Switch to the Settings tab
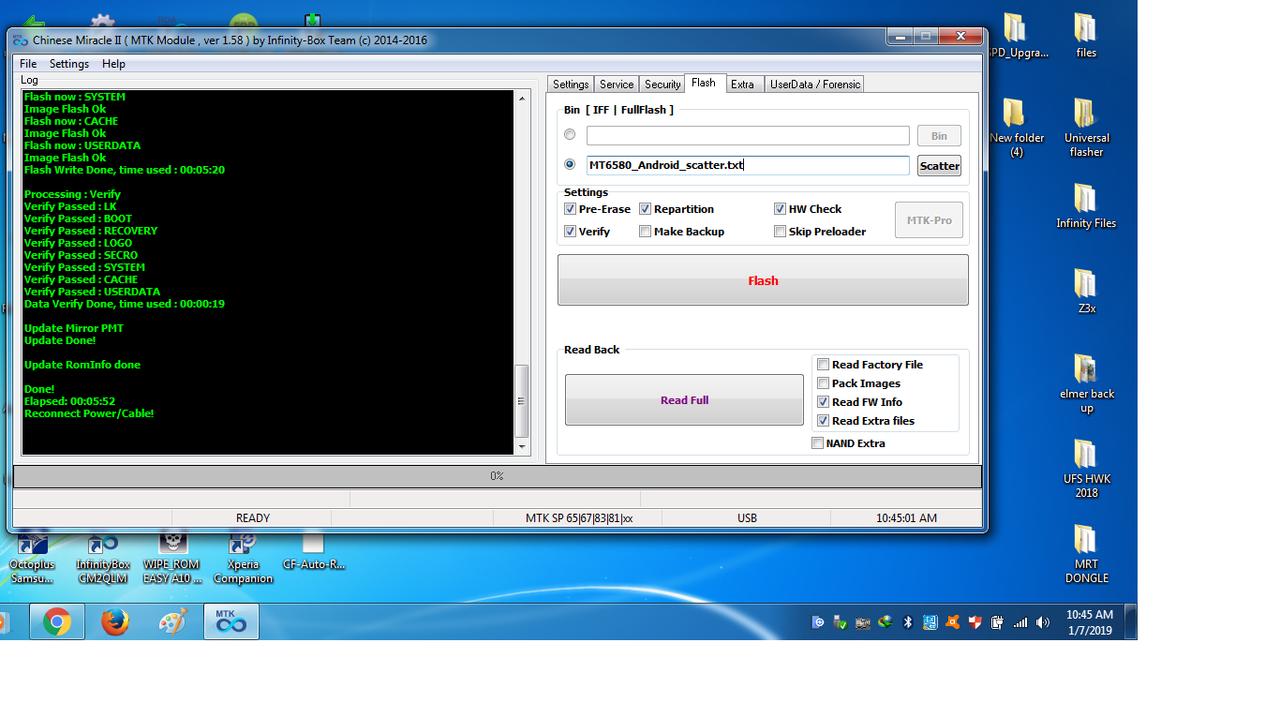The height and width of the screenshot is (720, 1280). point(571,84)
